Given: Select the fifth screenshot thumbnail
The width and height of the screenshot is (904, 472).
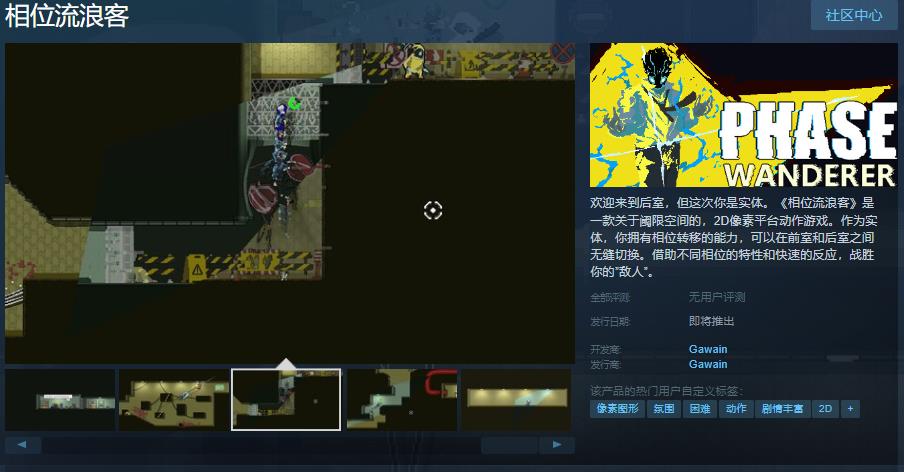Looking at the screenshot, I should pos(515,400).
